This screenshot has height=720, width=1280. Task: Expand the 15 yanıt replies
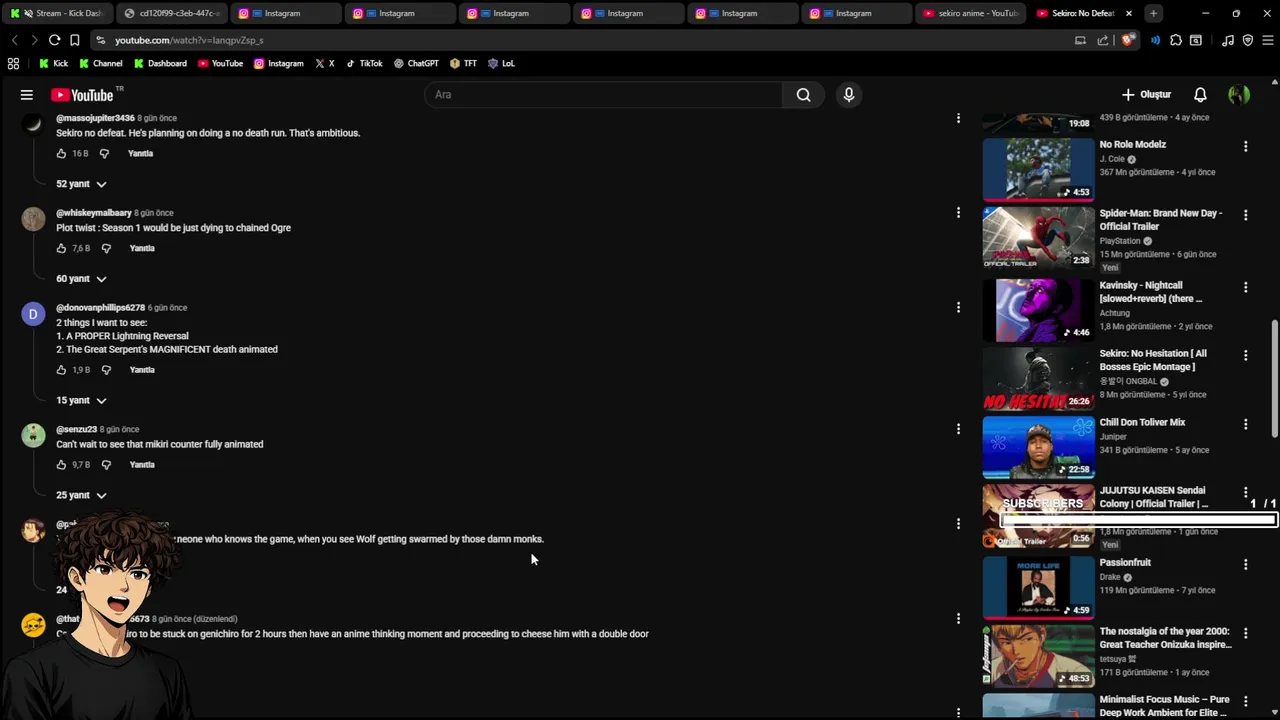(x=81, y=400)
